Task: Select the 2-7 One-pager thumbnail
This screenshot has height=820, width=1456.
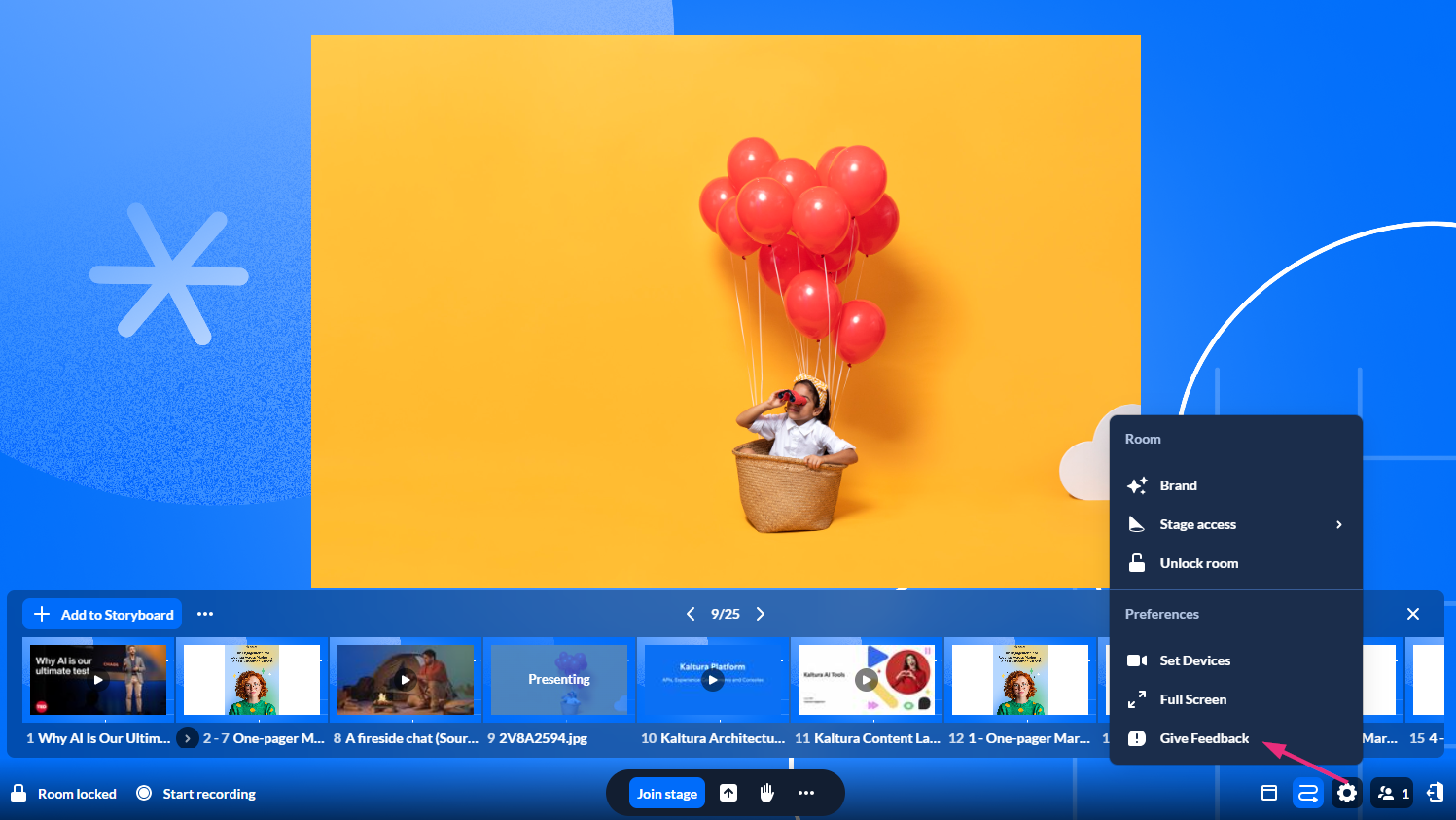Action: pyautogui.click(x=252, y=680)
